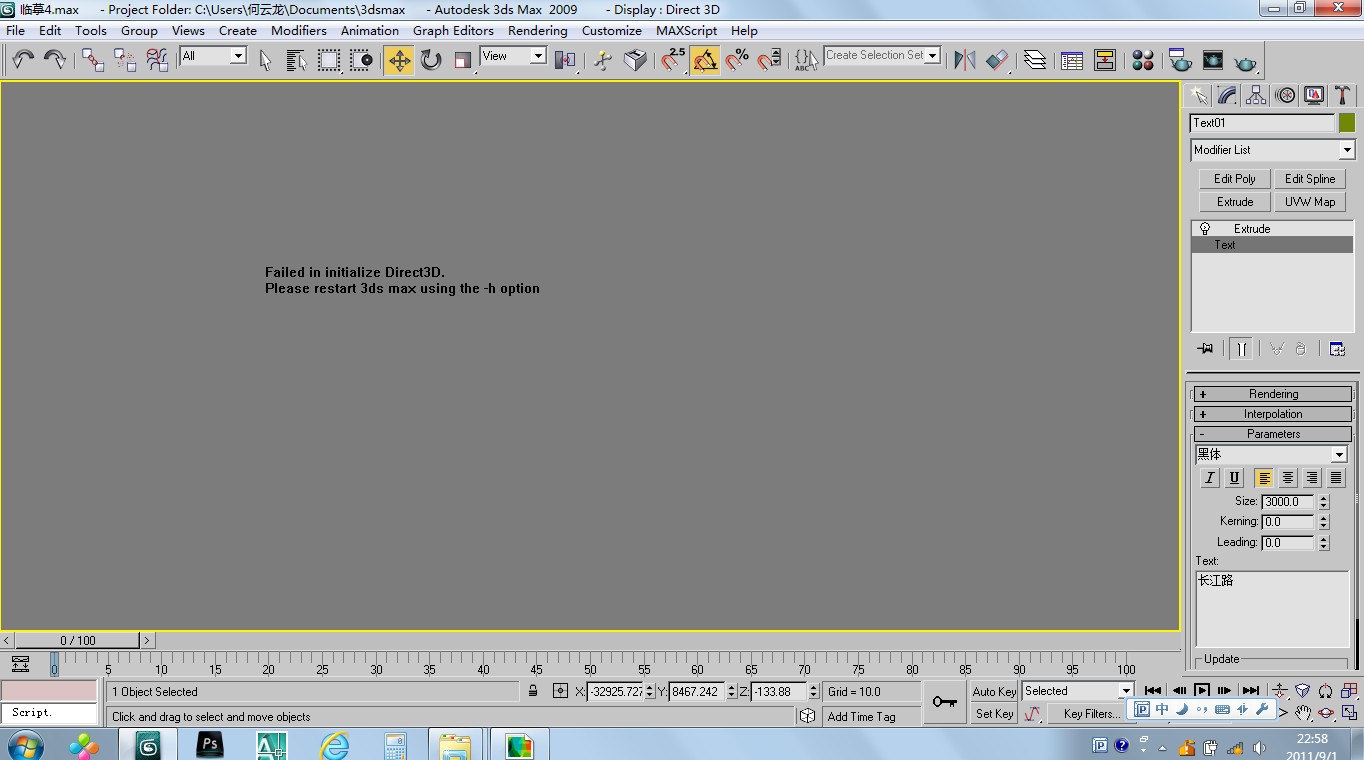The width and height of the screenshot is (1364, 760).
Task: Click the time slider 0 / 100
Action: pyautogui.click(x=78, y=640)
